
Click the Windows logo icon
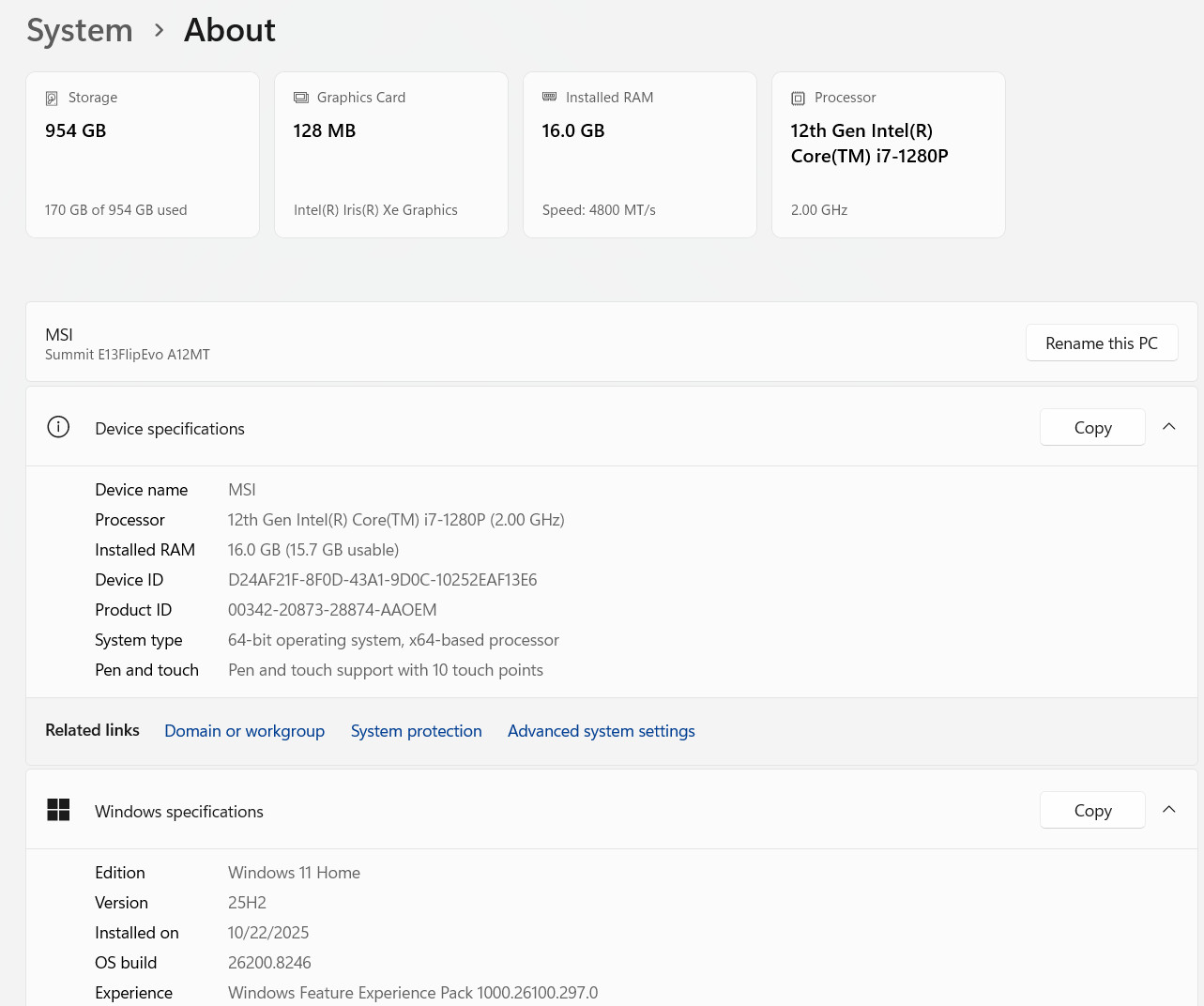[x=58, y=810]
